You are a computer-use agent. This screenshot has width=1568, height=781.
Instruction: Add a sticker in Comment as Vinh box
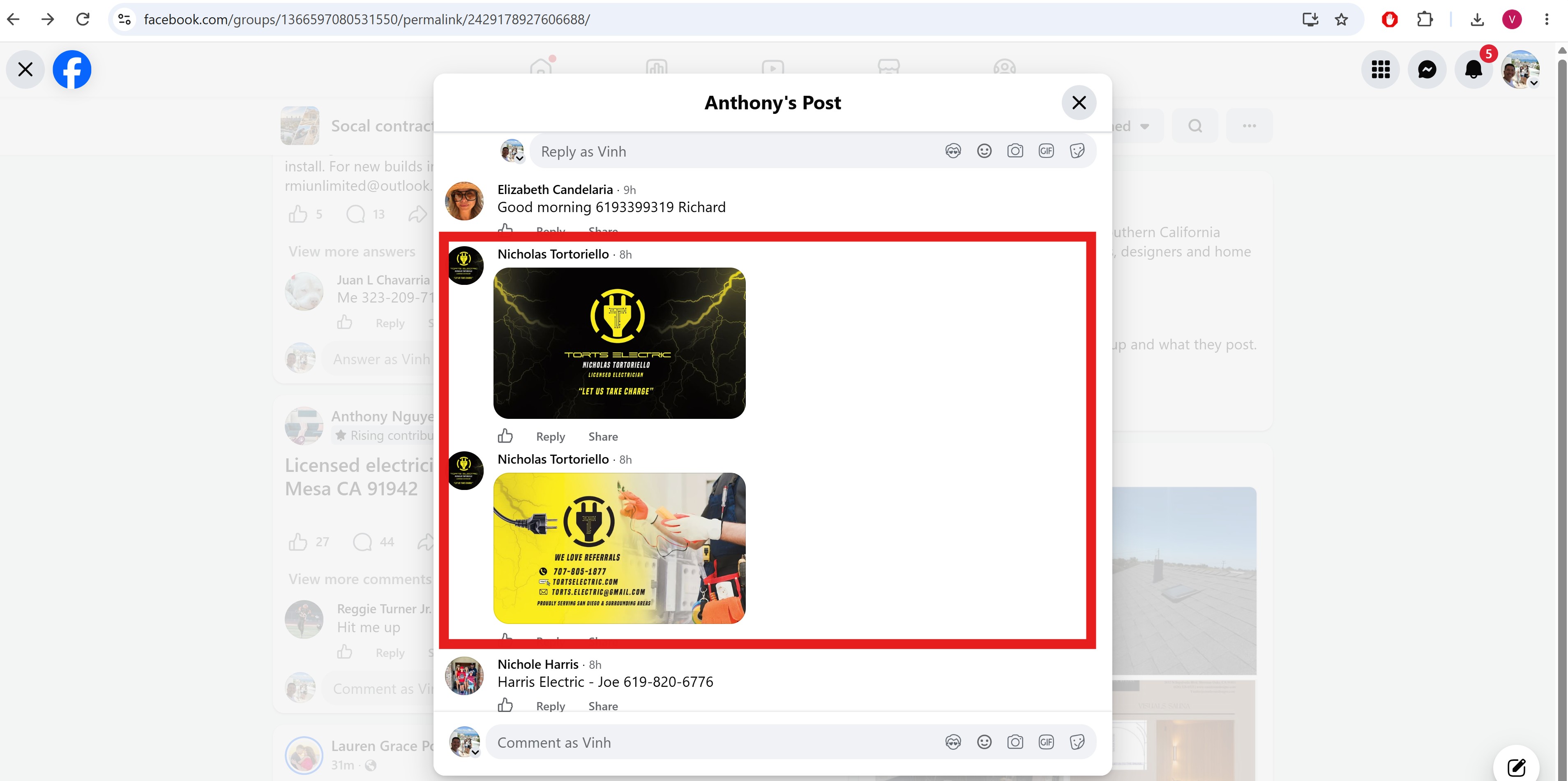pyautogui.click(x=1077, y=742)
